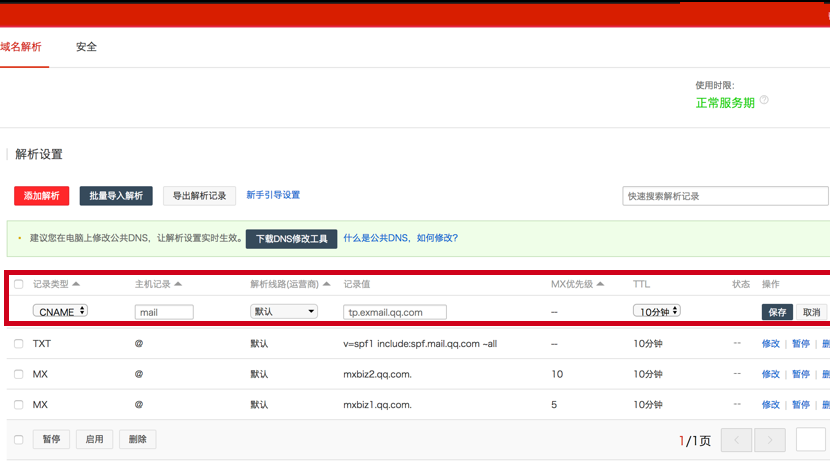Sort by 记录类型 using its arrow icon
830x461 pixels.
pos(76,284)
